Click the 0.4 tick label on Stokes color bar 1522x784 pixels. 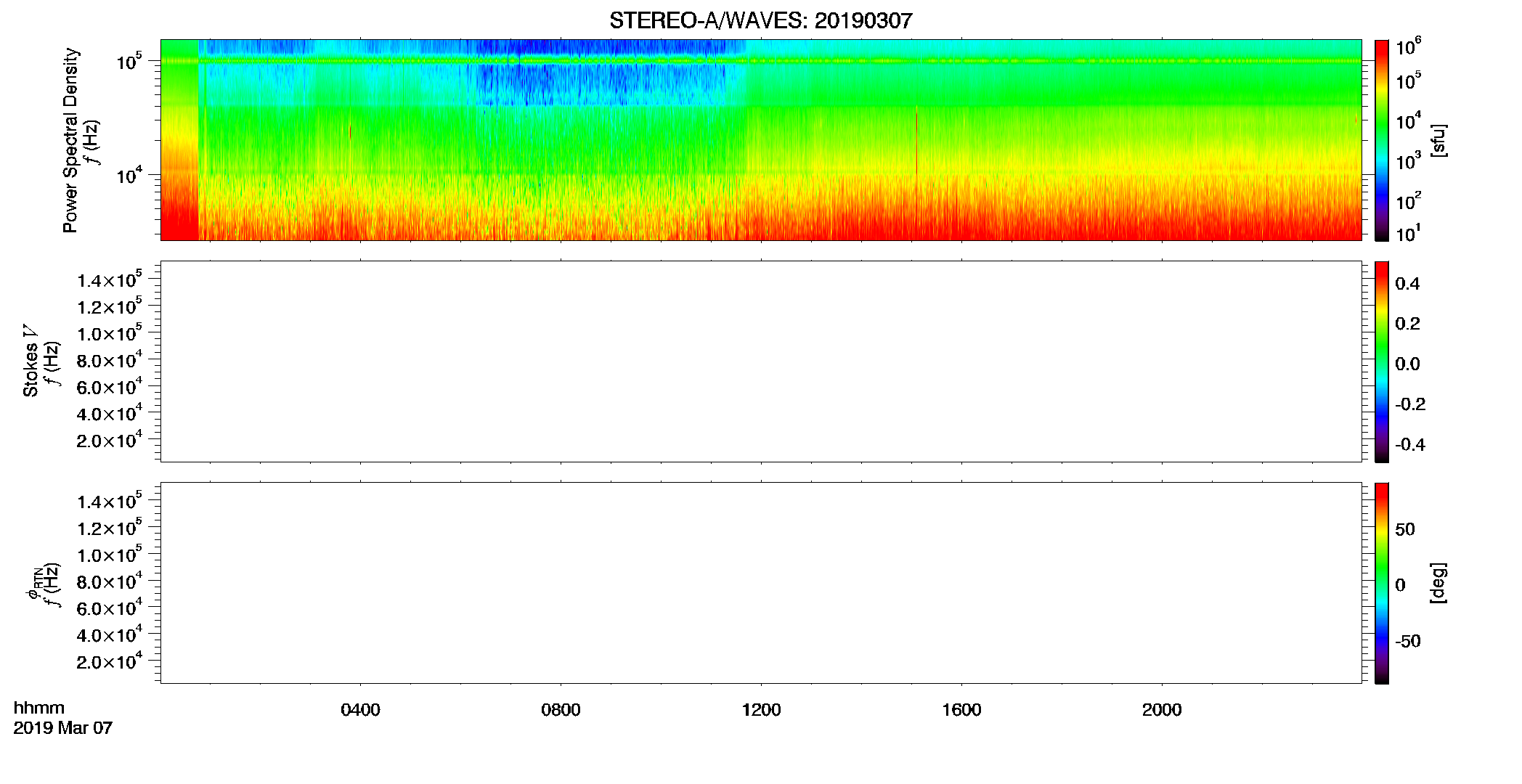tap(1407, 284)
